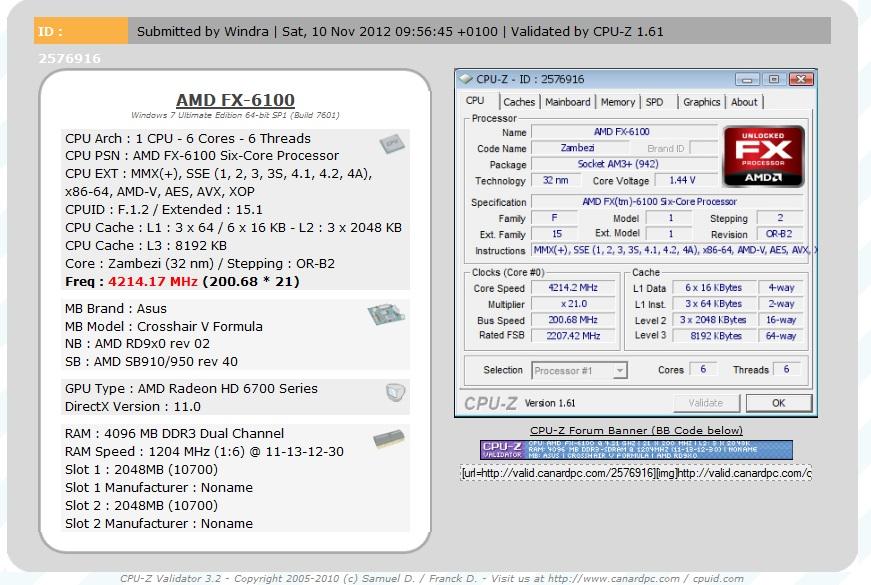This screenshot has height=585, width=871.
Task: Click the CPU-Z Validator 3.2 copyright footer
Action: pos(432,578)
